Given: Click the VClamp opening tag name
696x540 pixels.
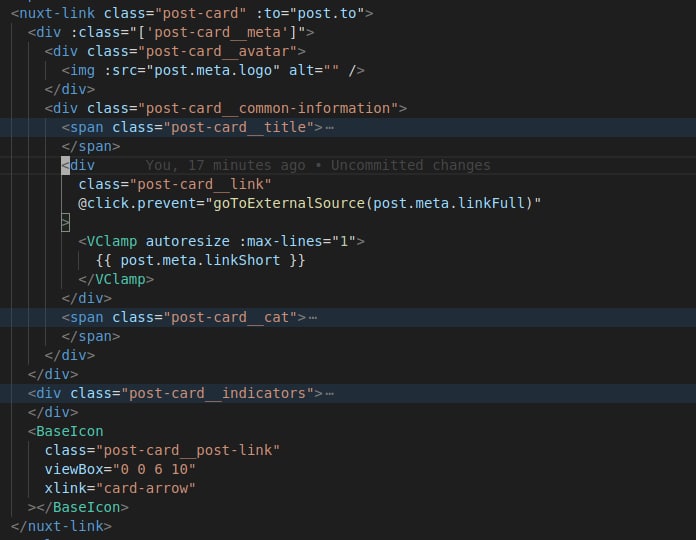Looking at the screenshot, I should click(x=112, y=241).
